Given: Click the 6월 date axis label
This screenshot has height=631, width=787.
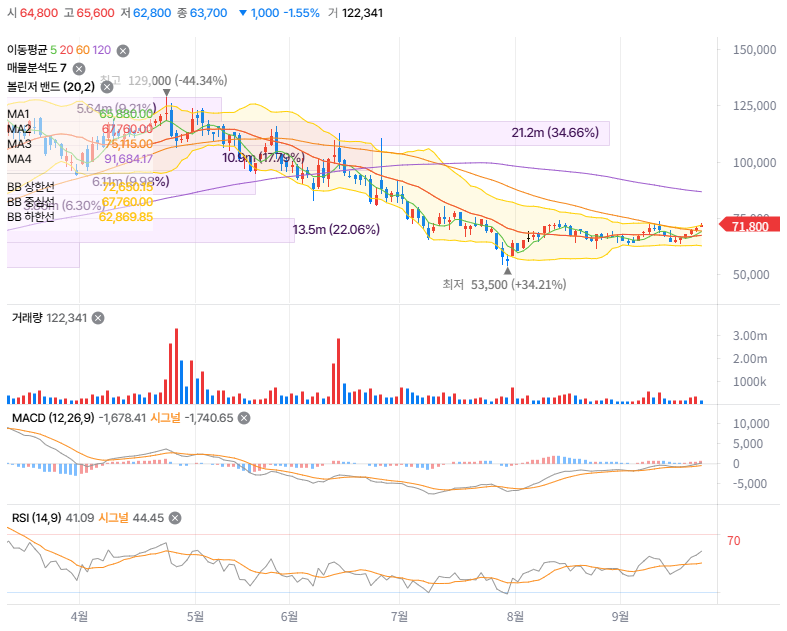Looking at the screenshot, I should tap(289, 616).
